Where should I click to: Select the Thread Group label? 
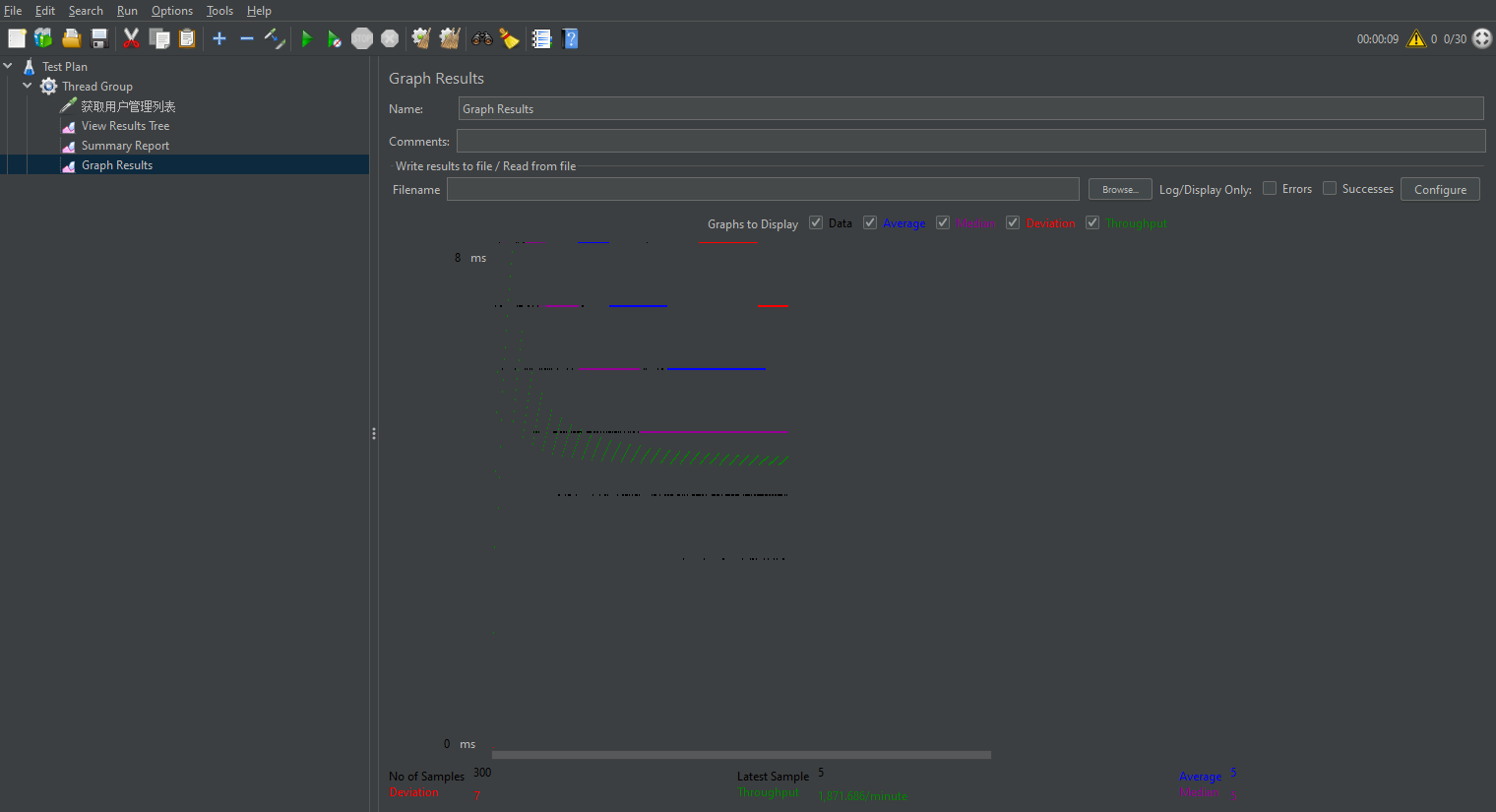point(97,87)
